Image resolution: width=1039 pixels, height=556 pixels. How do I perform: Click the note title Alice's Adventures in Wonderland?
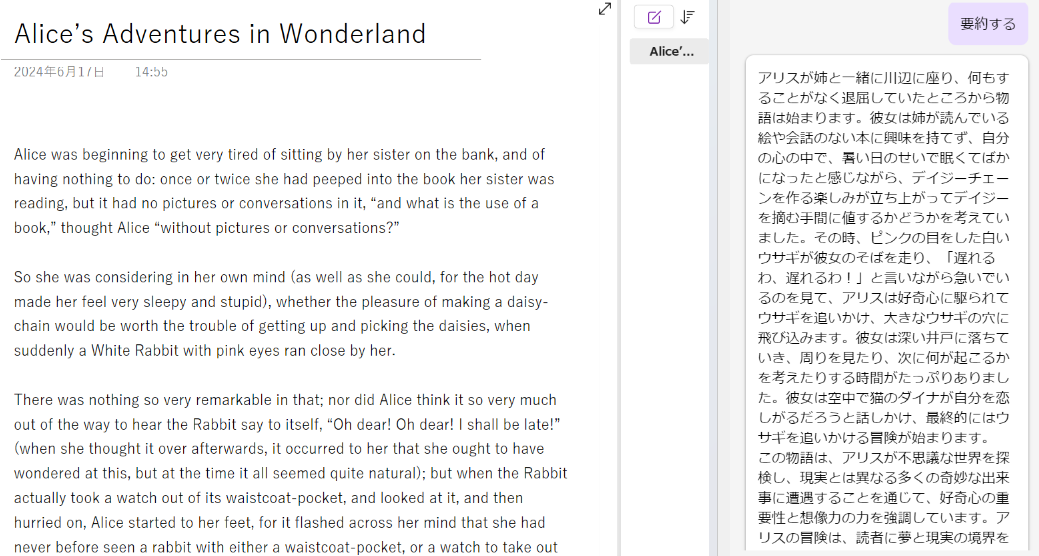coord(220,33)
